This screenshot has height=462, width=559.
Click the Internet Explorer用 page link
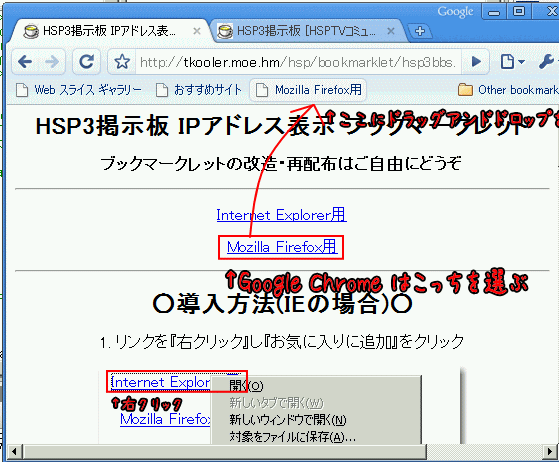(x=281, y=215)
